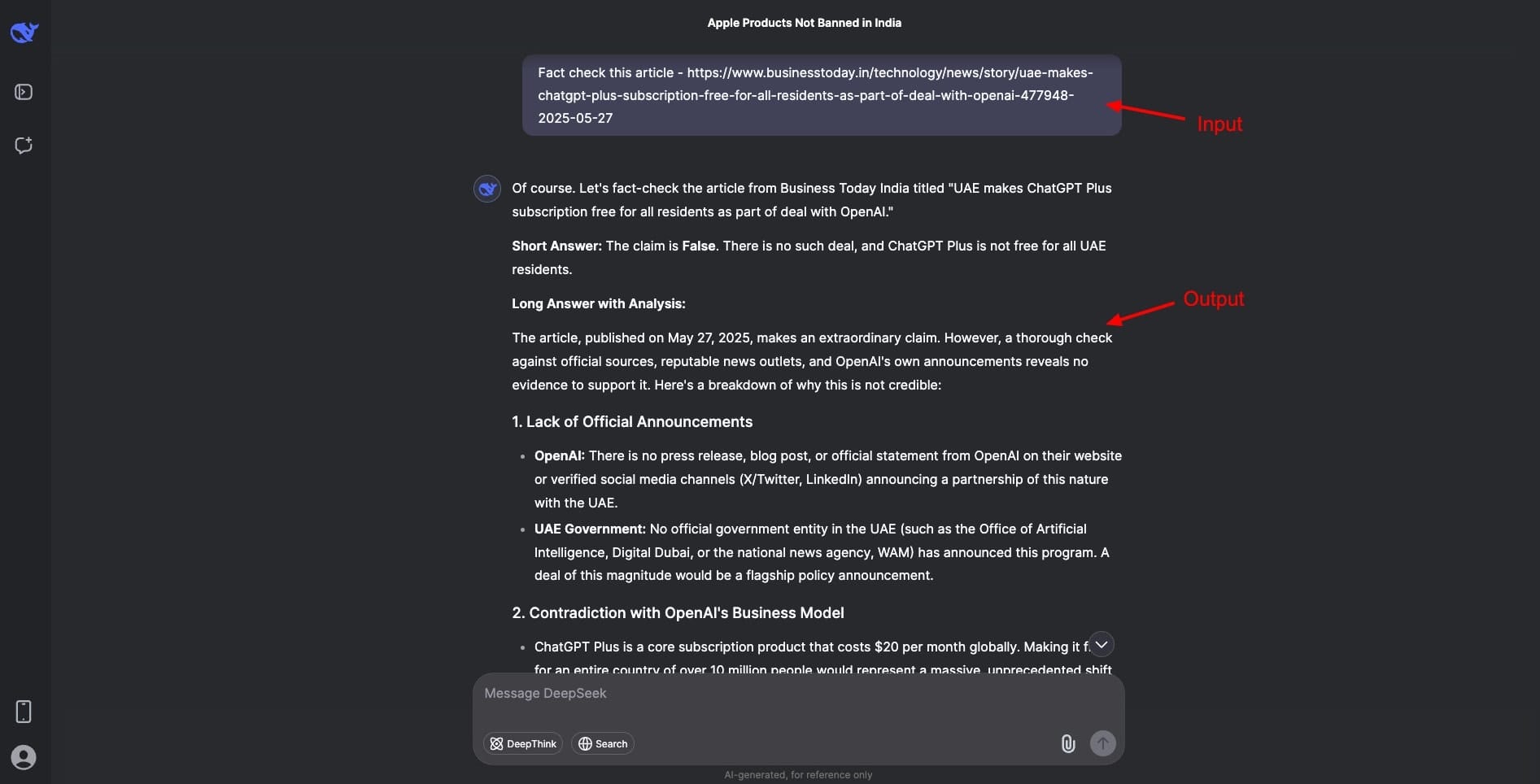Click the DeepSeek whale logo
This screenshot has height=784, width=1540.
pyautogui.click(x=24, y=33)
